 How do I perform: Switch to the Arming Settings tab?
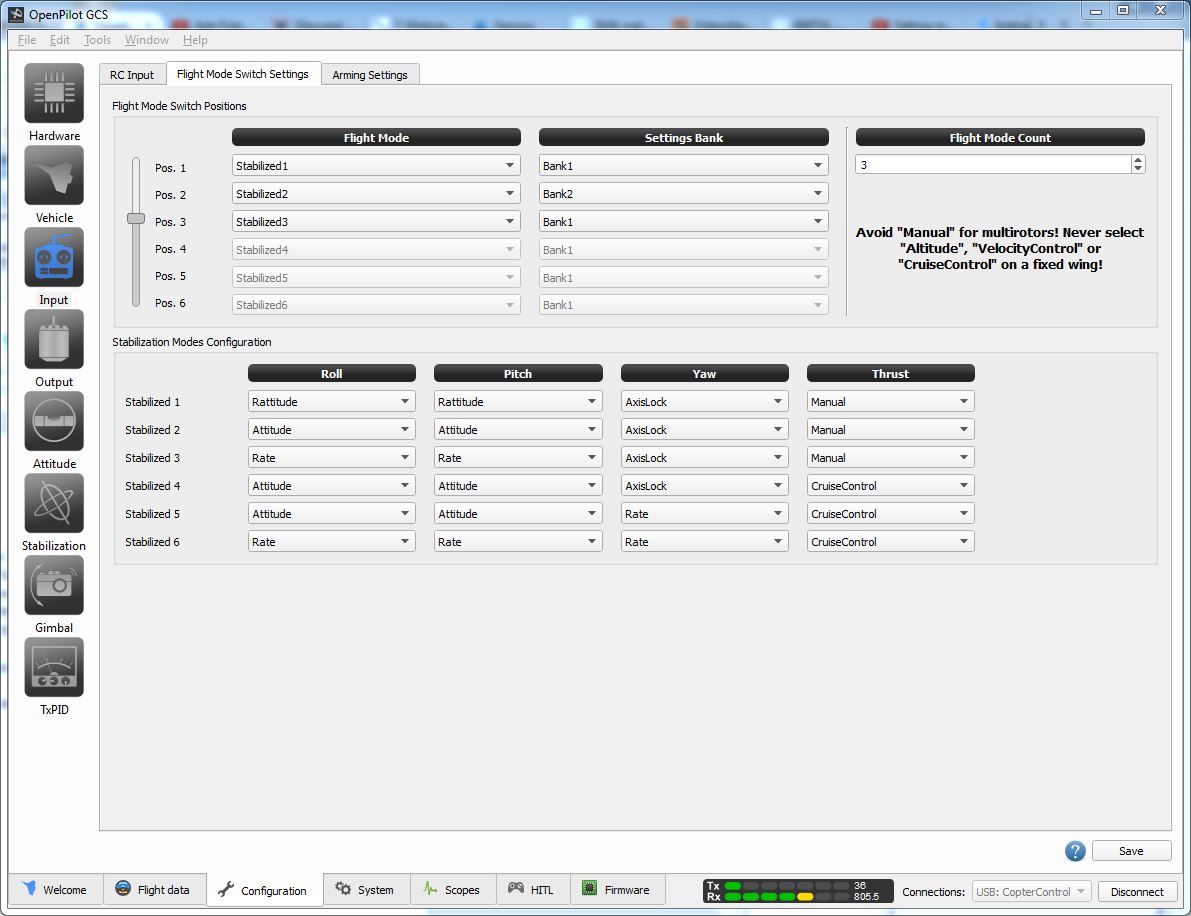click(x=370, y=75)
